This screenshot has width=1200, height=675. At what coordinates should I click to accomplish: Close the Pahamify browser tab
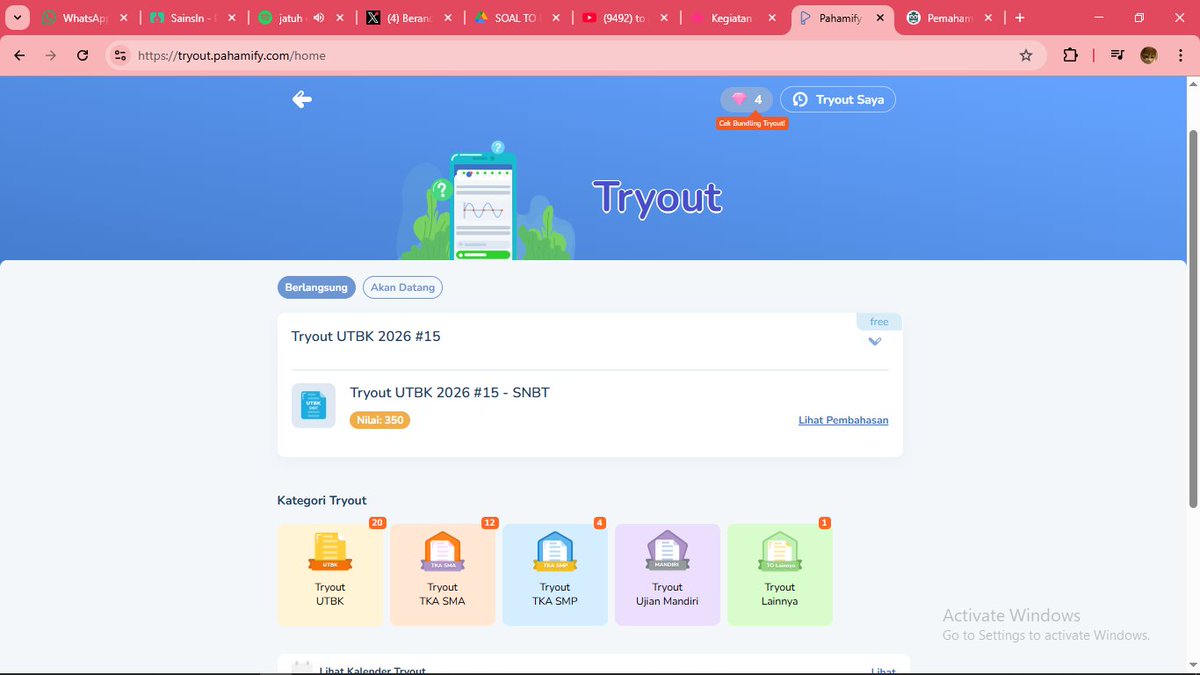coord(881,18)
